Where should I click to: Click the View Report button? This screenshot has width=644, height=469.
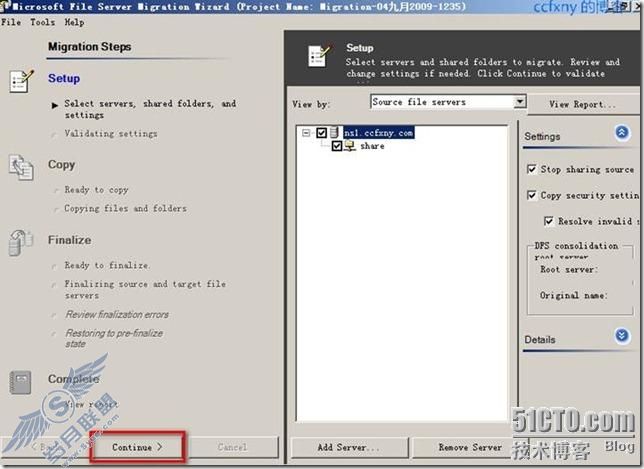pos(583,104)
